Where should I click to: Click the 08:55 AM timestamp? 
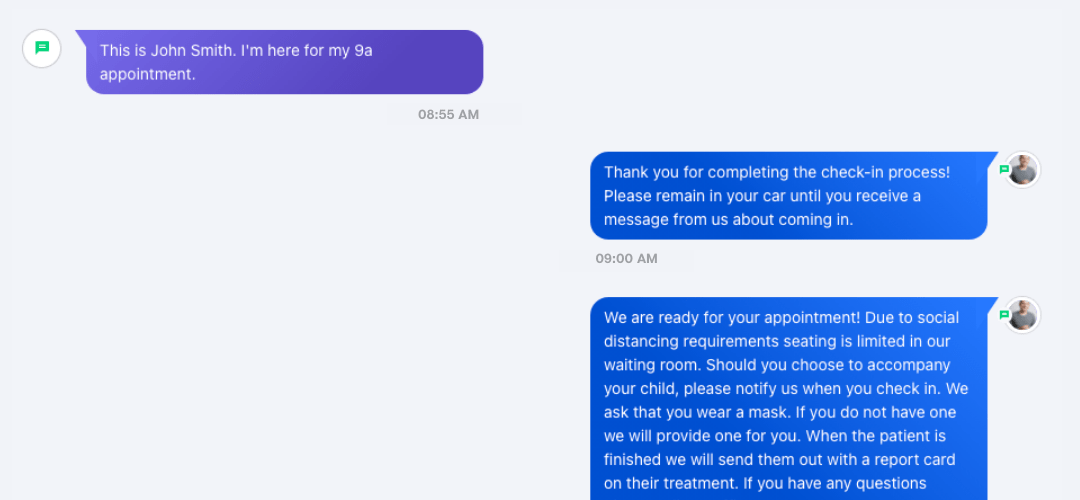(x=448, y=114)
